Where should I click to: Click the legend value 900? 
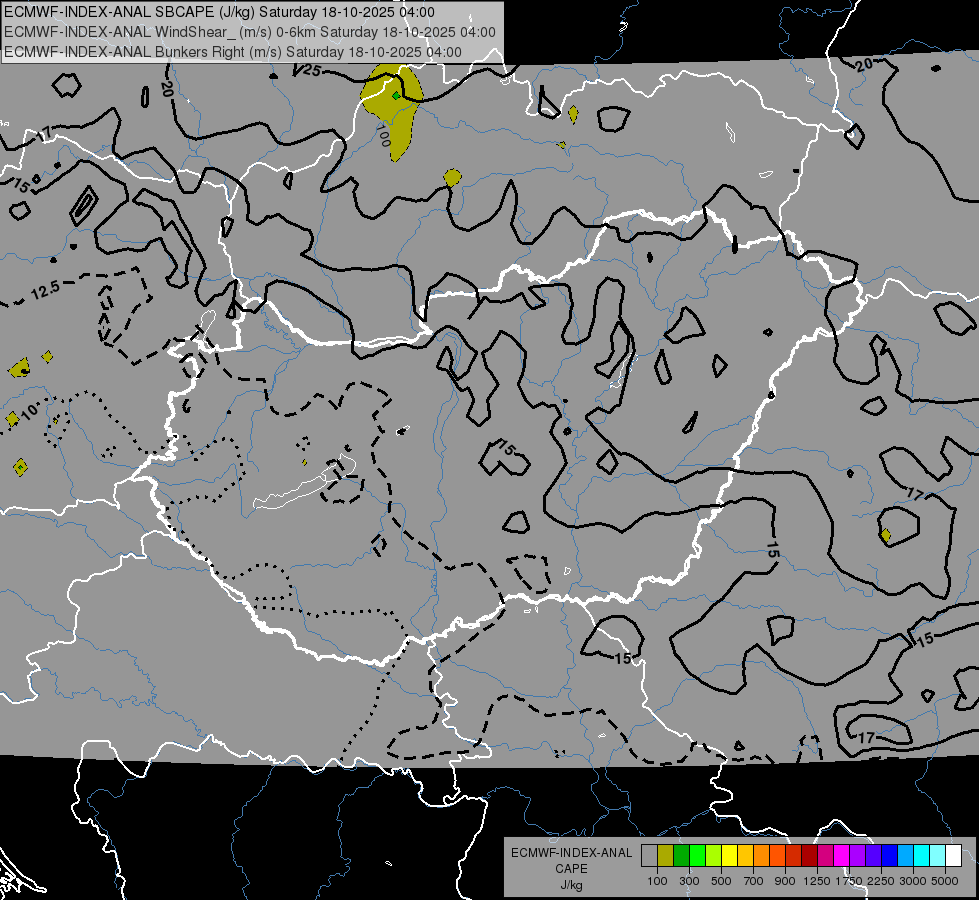coord(785,881)
